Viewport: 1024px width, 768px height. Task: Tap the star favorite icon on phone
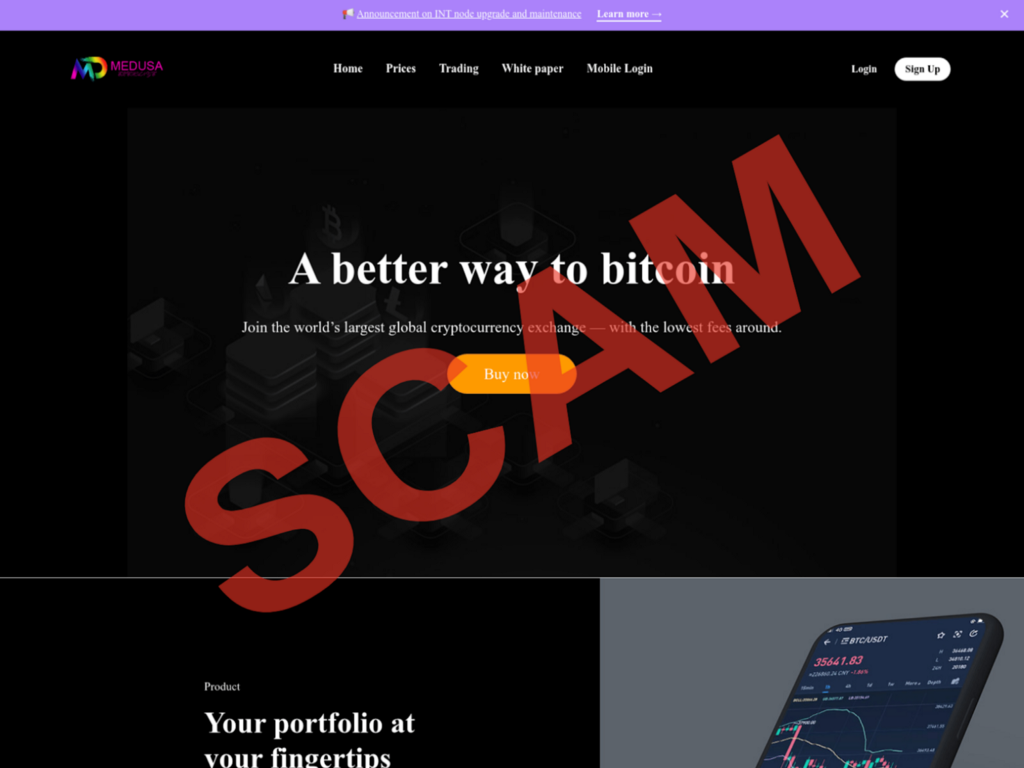coord(941,635)
